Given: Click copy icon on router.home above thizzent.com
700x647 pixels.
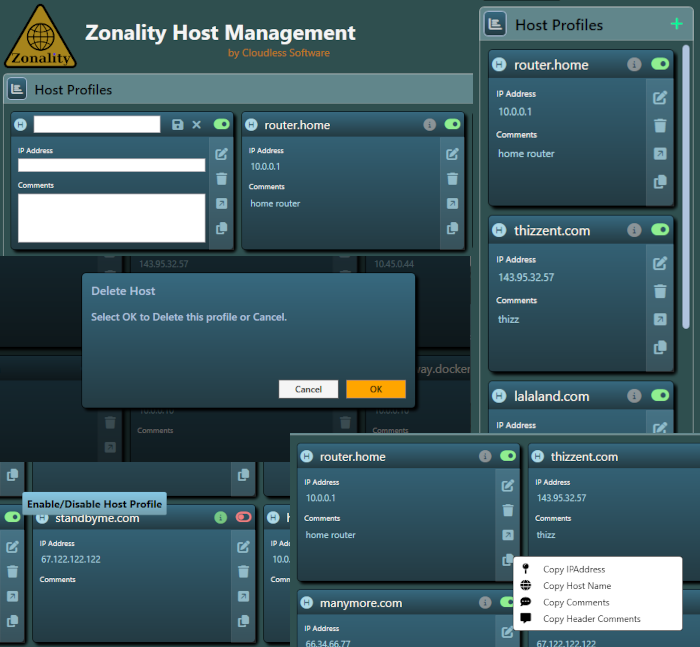Looking at the screenshot, I should pos(660,182).
